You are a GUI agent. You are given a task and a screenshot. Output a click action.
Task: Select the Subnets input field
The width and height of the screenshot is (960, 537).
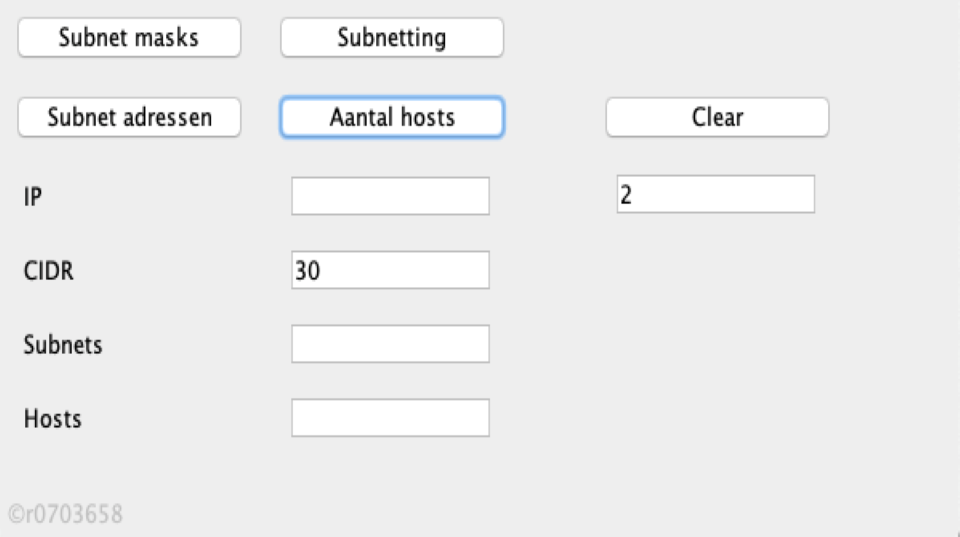(x=390, y=344)
